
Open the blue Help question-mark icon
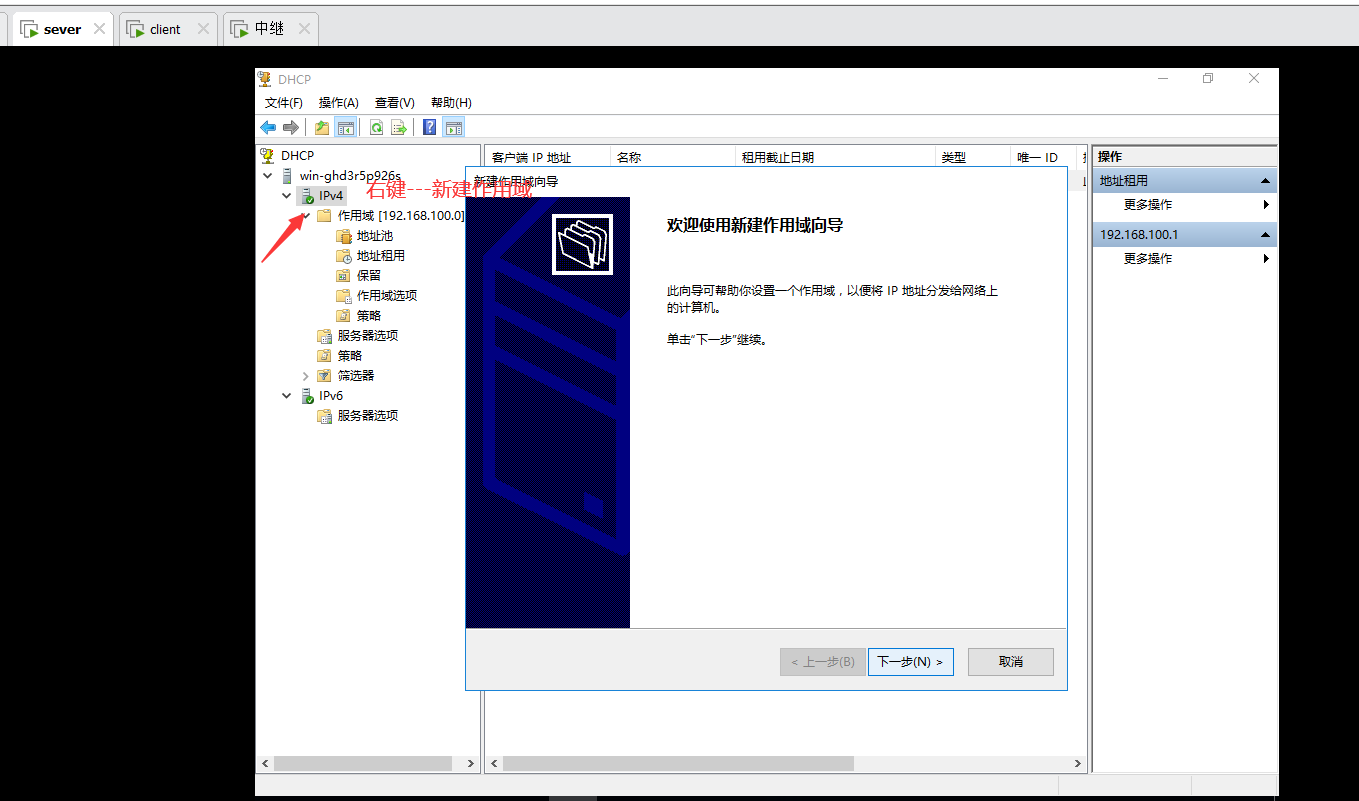tap(430, 127)
